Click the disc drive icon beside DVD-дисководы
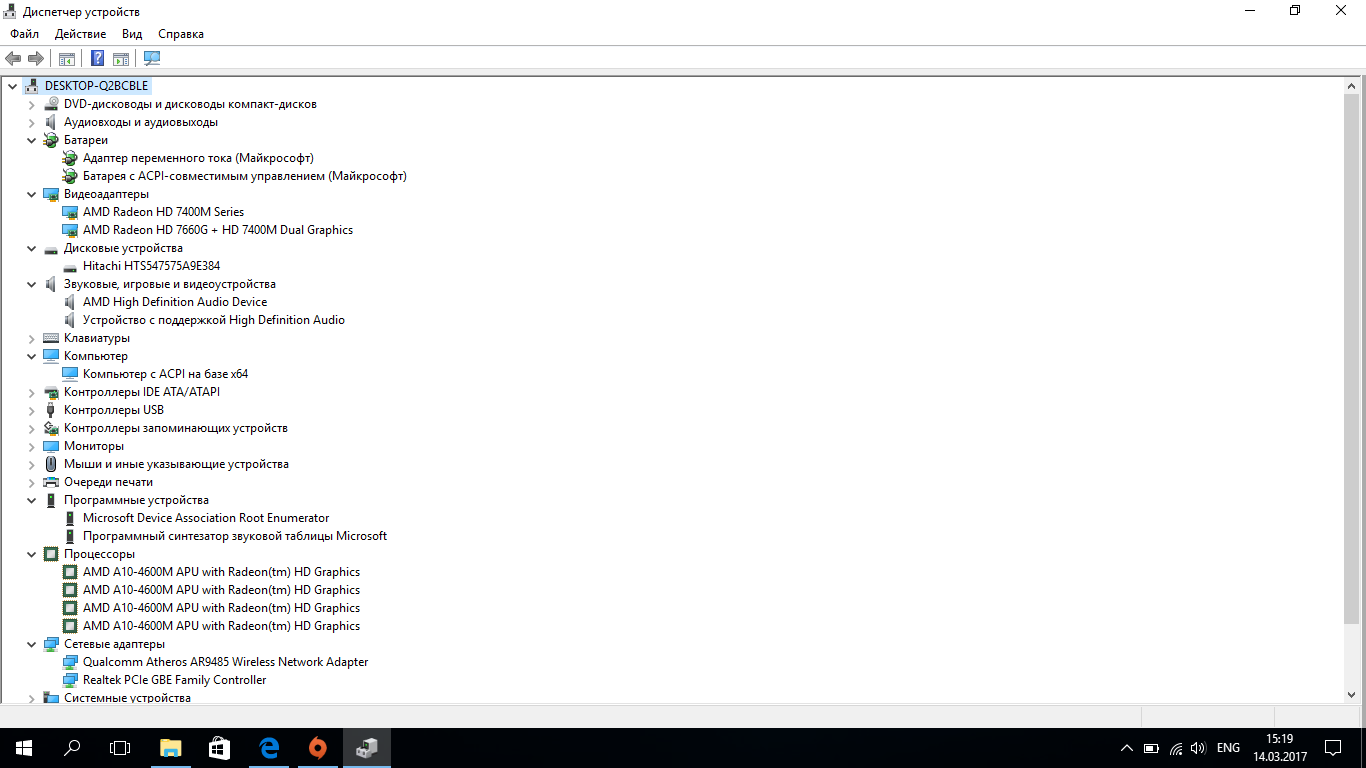Screen dimensions: 1366x768 pyautogui.click(x=51, y=104)
